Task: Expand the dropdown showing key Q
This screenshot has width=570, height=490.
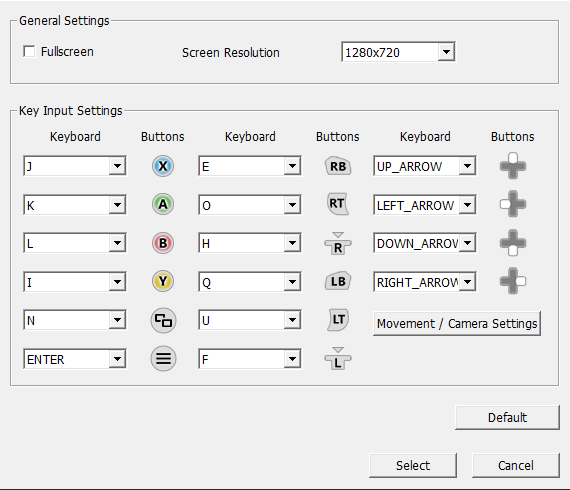Action: (x=249, y=282)
